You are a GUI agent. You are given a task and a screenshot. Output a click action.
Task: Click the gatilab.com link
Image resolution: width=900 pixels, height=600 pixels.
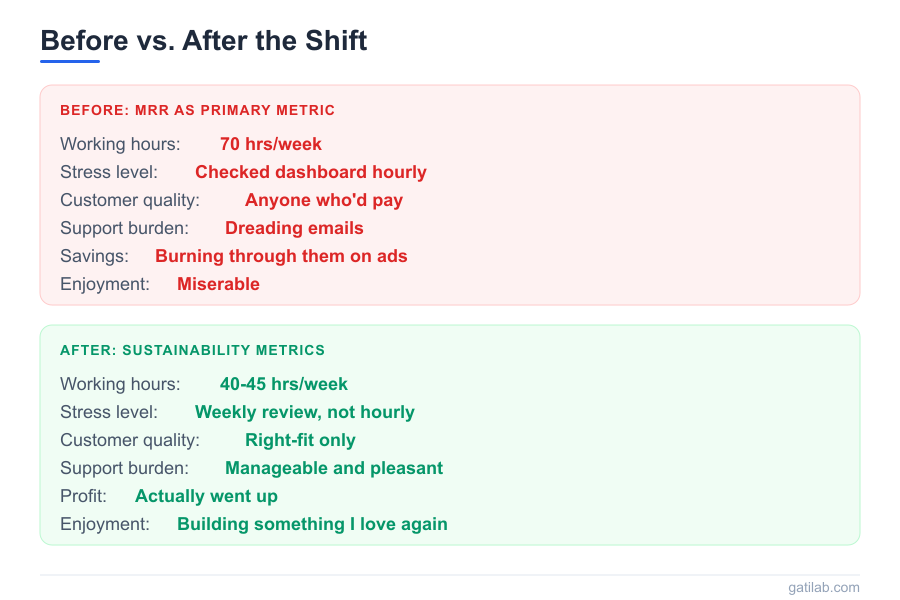click(823, 587)
